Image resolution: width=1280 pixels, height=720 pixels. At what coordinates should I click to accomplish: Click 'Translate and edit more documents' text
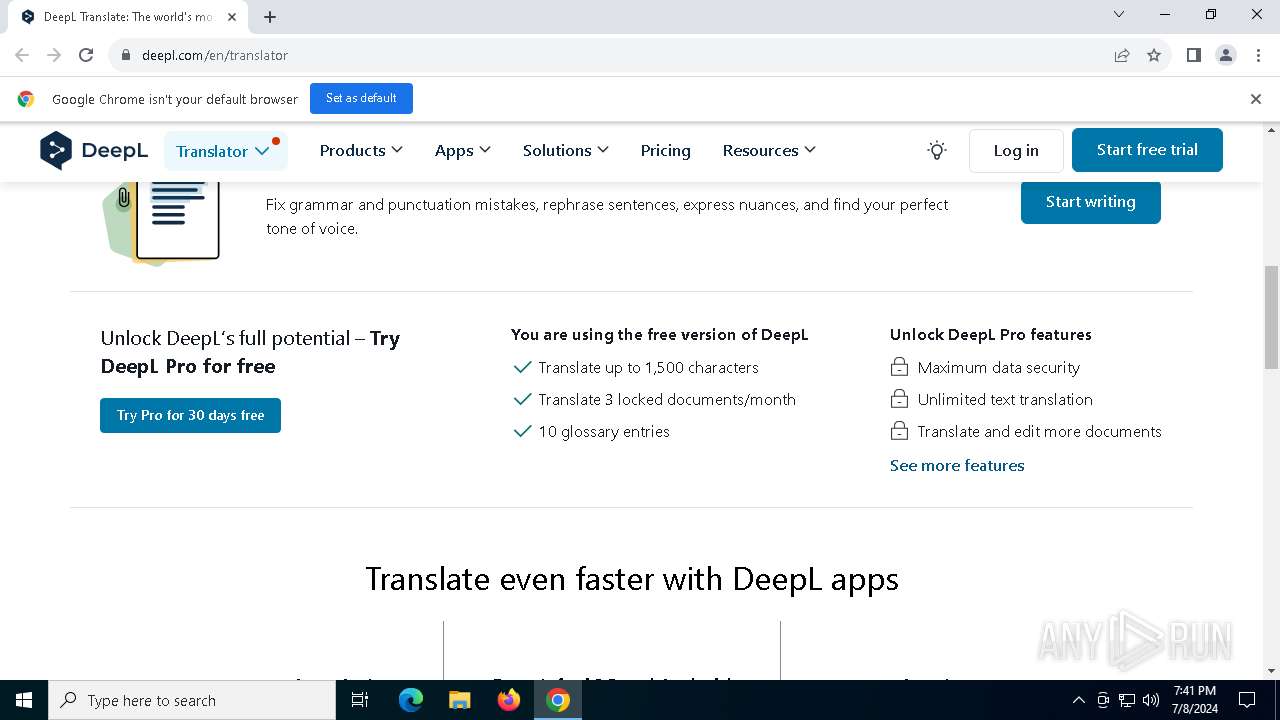click(x=1040, y=431)
